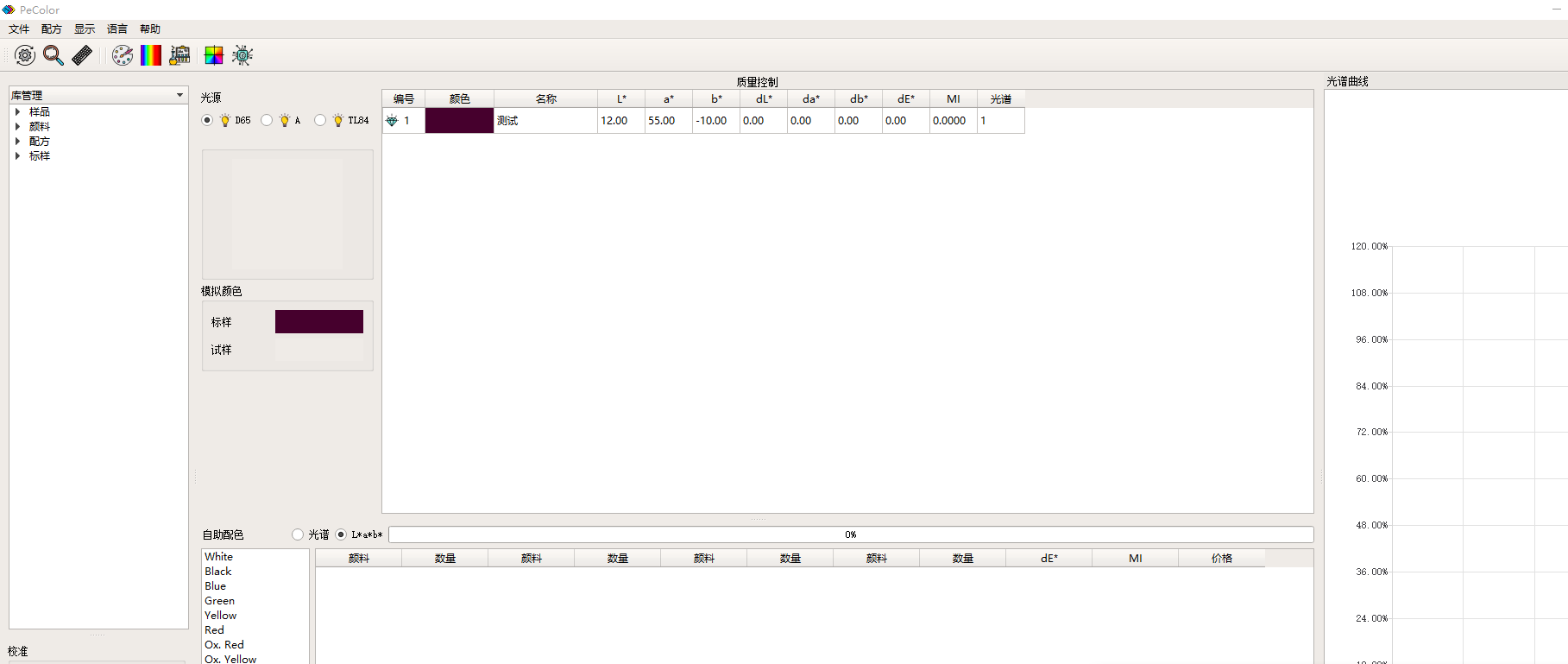Select the D65 light source
This screenshot has height=664, width=1568.
pos(207,120)
